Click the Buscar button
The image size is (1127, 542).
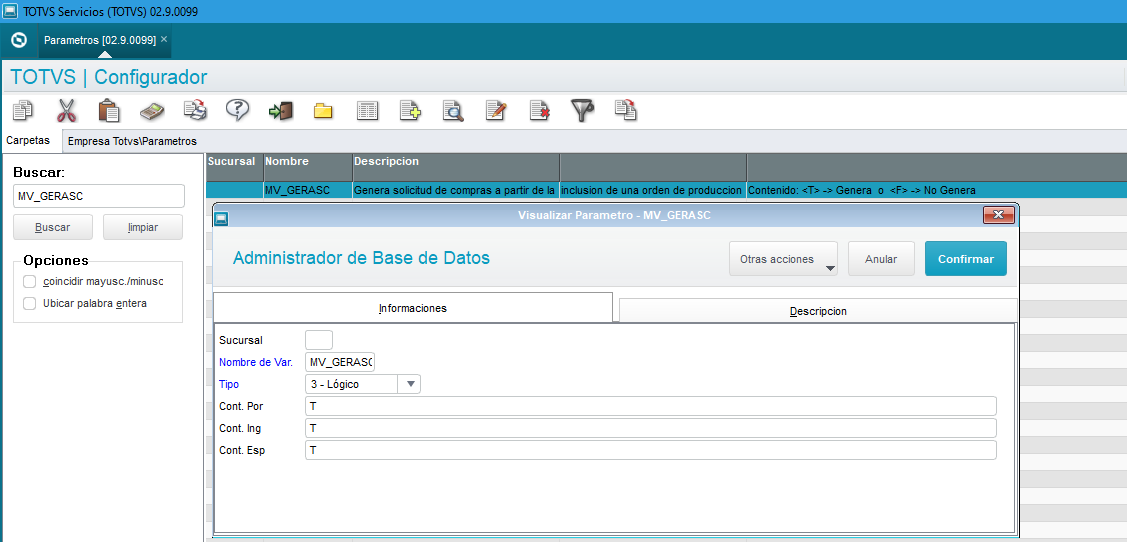point(52,227)
